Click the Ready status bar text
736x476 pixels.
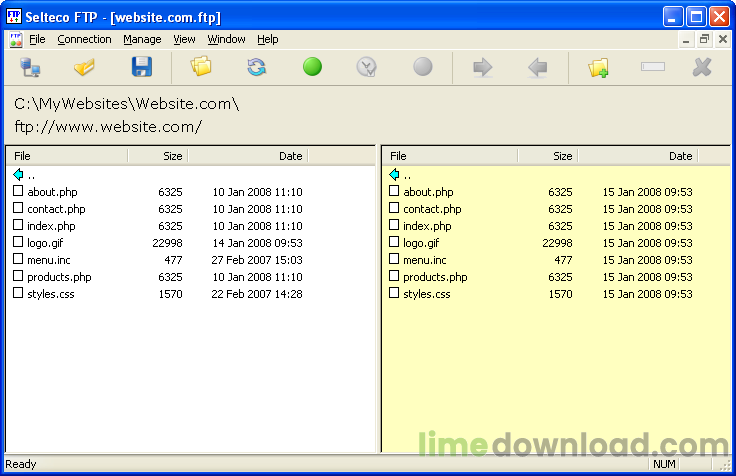[21, 464]
